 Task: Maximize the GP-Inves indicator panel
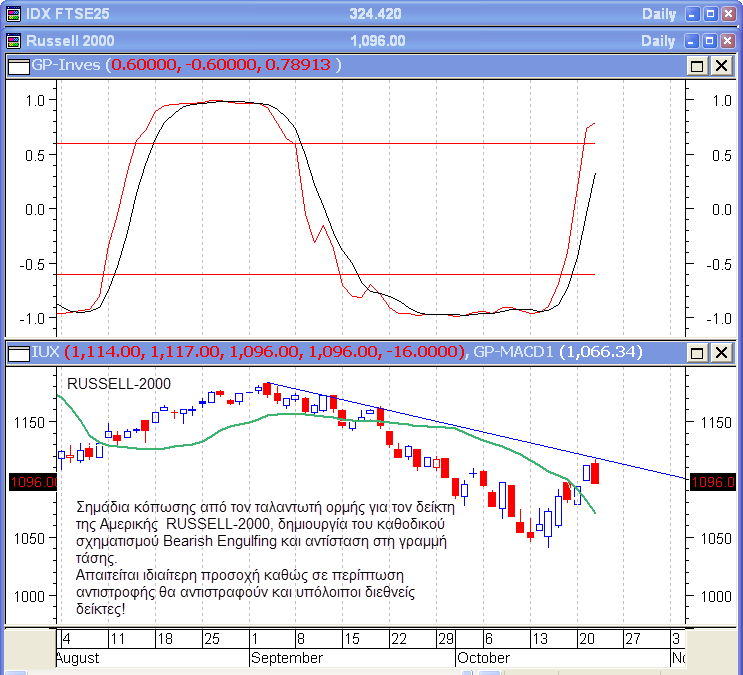point(697,65)
